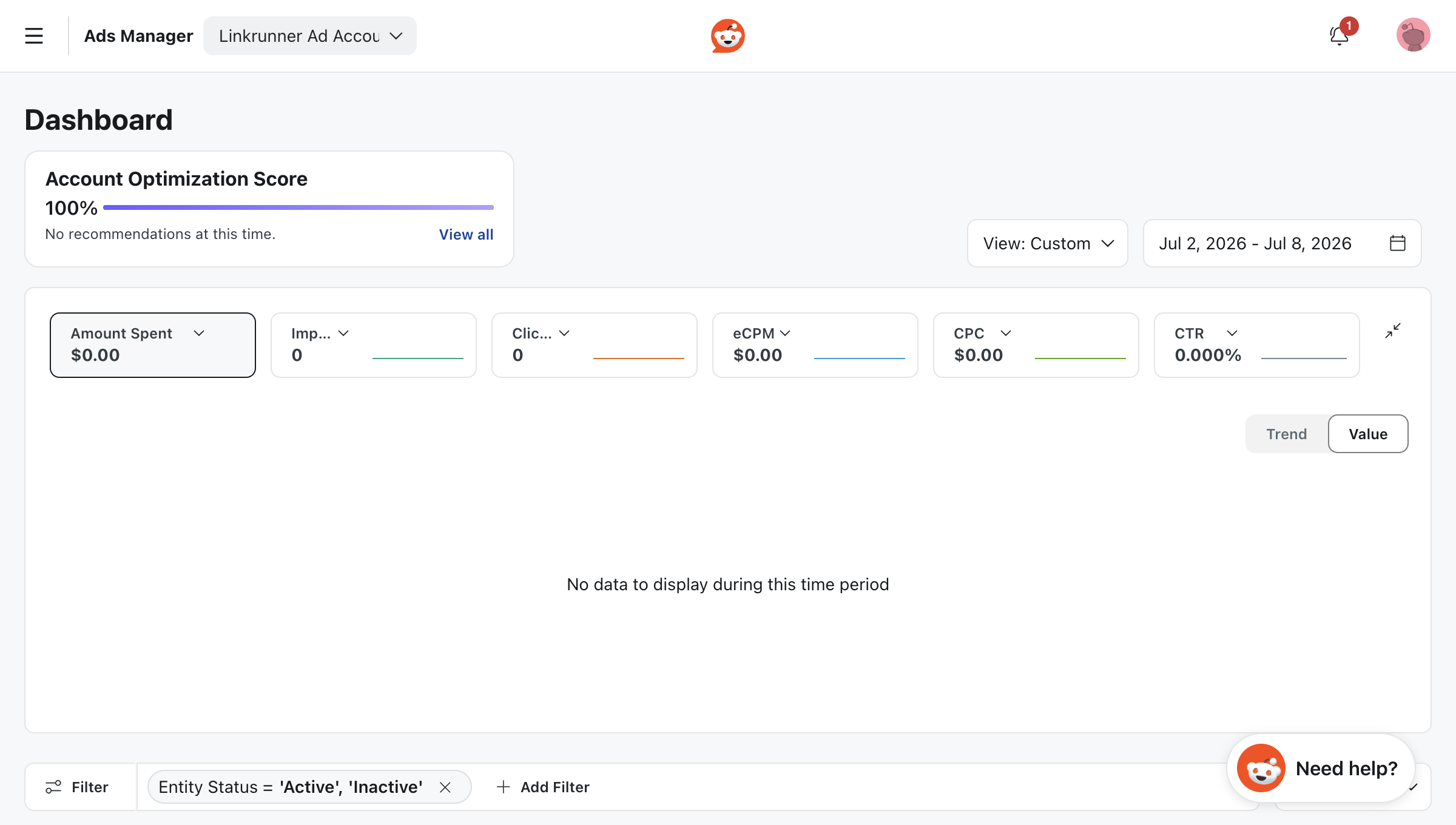
Task: Open the View: Custom dropdown
Action: tap(1048, 243)
